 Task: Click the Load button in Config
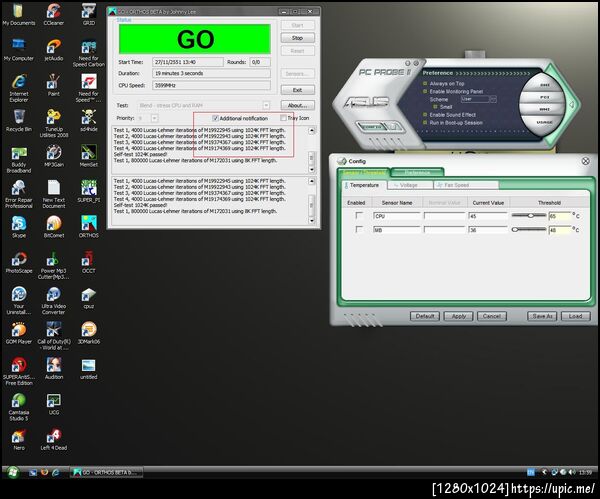click(576, 316)
